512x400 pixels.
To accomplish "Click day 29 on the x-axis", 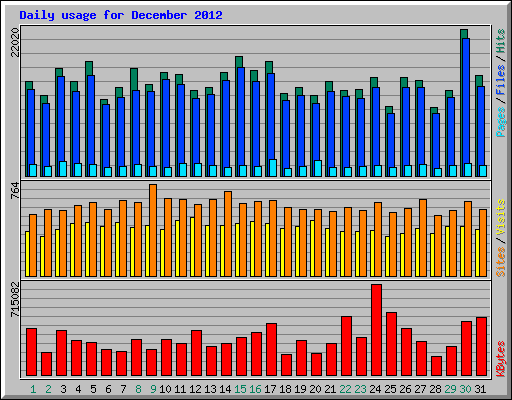I will pos(450,389).
